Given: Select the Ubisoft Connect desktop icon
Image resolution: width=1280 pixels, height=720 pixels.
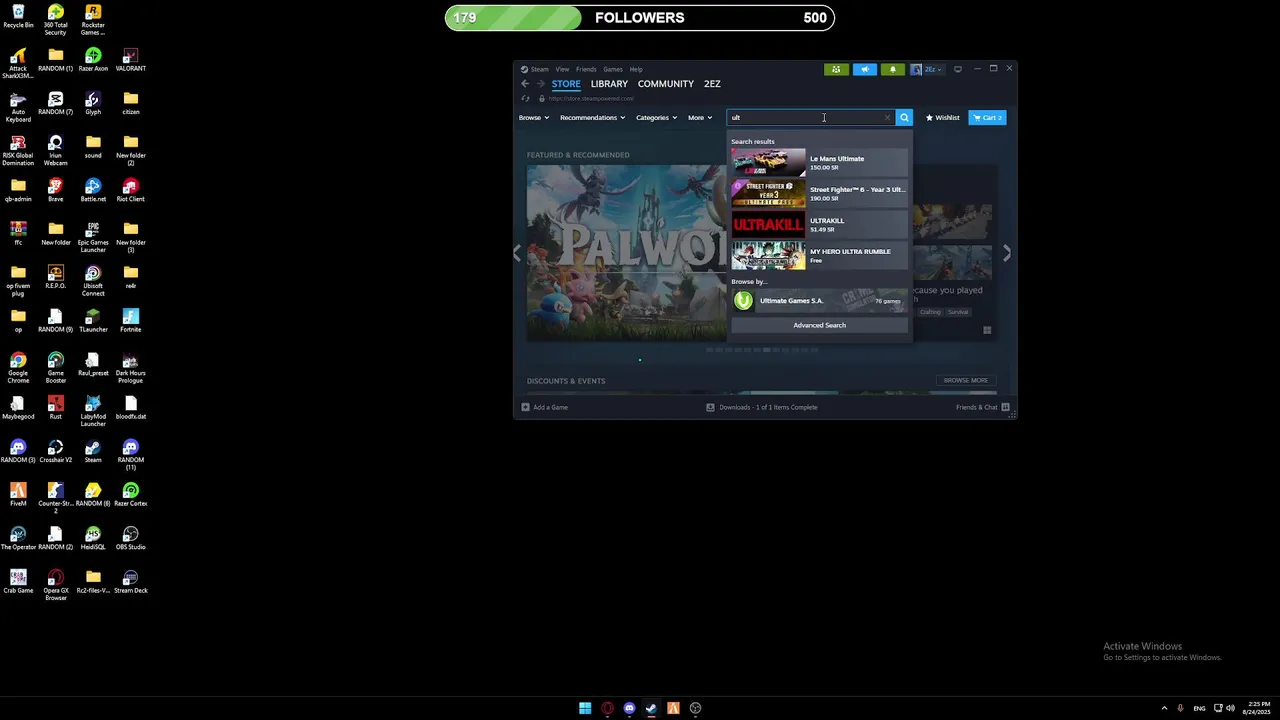Looking at the screenshot, I should (x=93, y=281).
